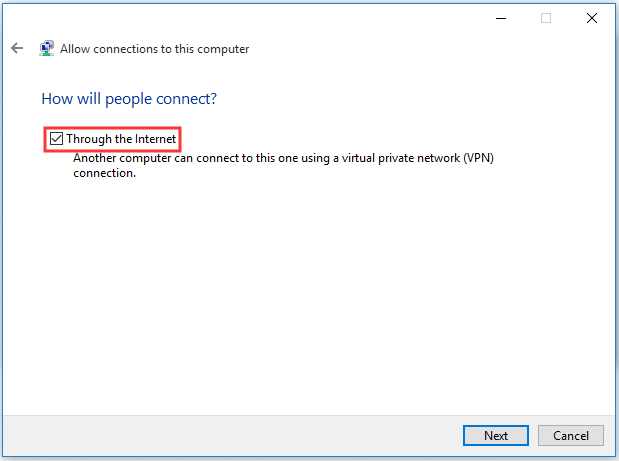
Task: Select the 'Allow connections to this computer' title
Action: click(154, 49)
